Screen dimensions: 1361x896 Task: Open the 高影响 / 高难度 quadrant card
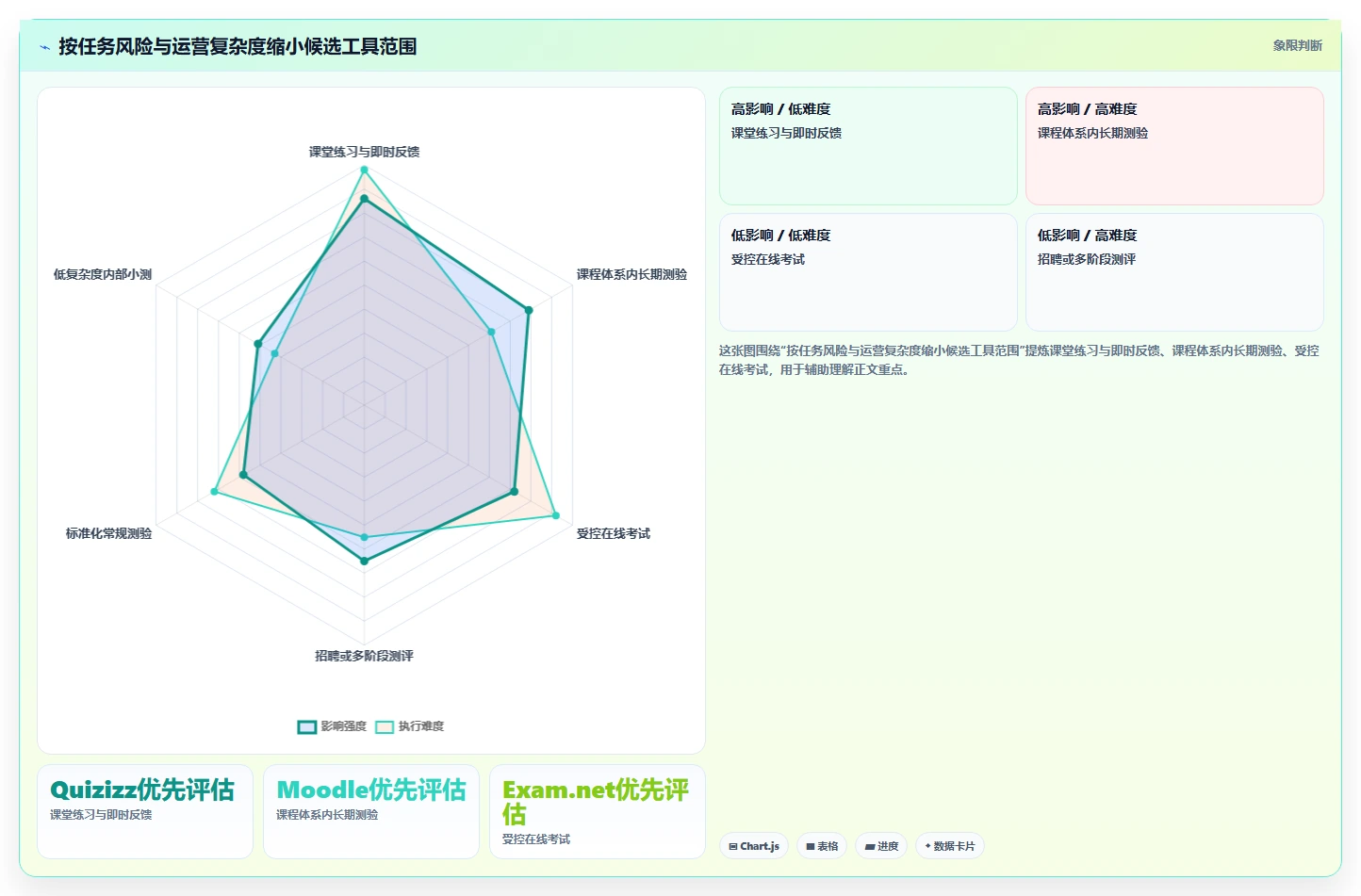click(1174, 146)
